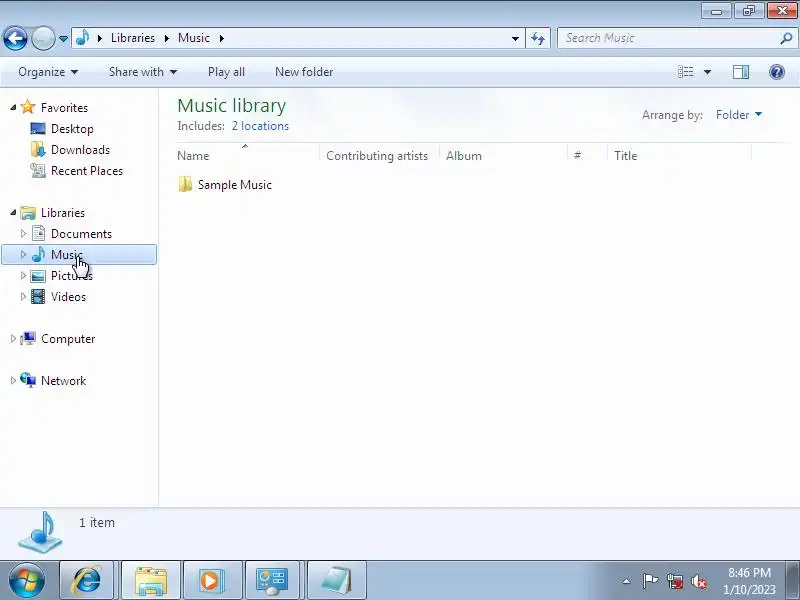The image size is (800, 600).
Task: Select Network in navigation pane
Action: pyautogui.click(x=63, y=381)
